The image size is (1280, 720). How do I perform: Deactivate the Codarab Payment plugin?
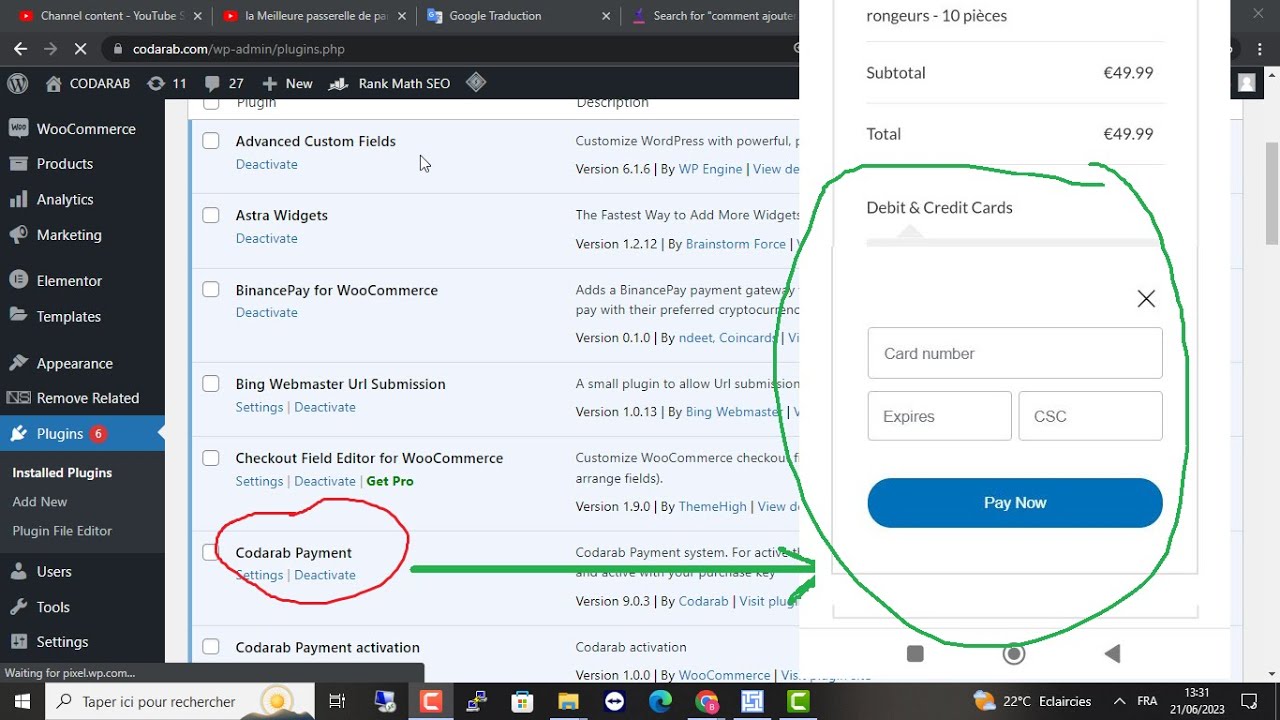[x=325, y=575]
